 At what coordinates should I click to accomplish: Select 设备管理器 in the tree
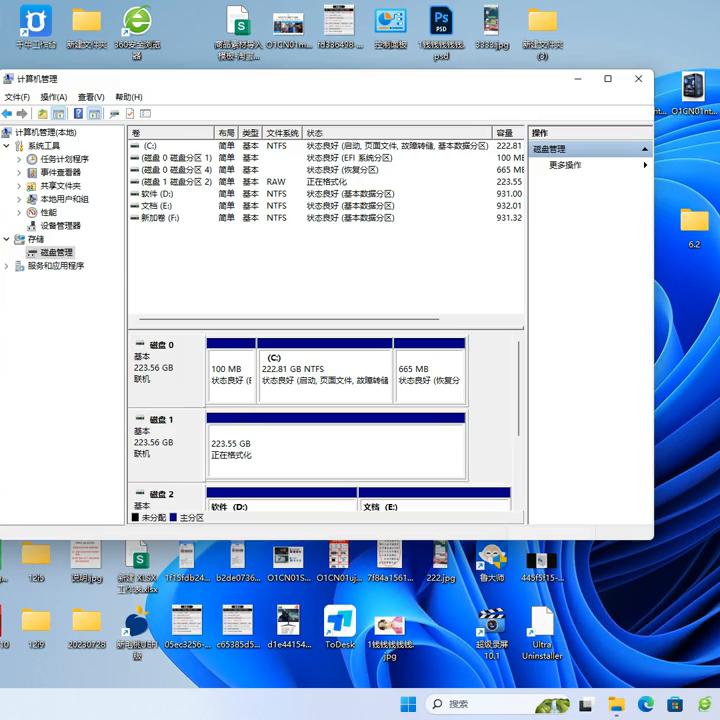(60, 226)
